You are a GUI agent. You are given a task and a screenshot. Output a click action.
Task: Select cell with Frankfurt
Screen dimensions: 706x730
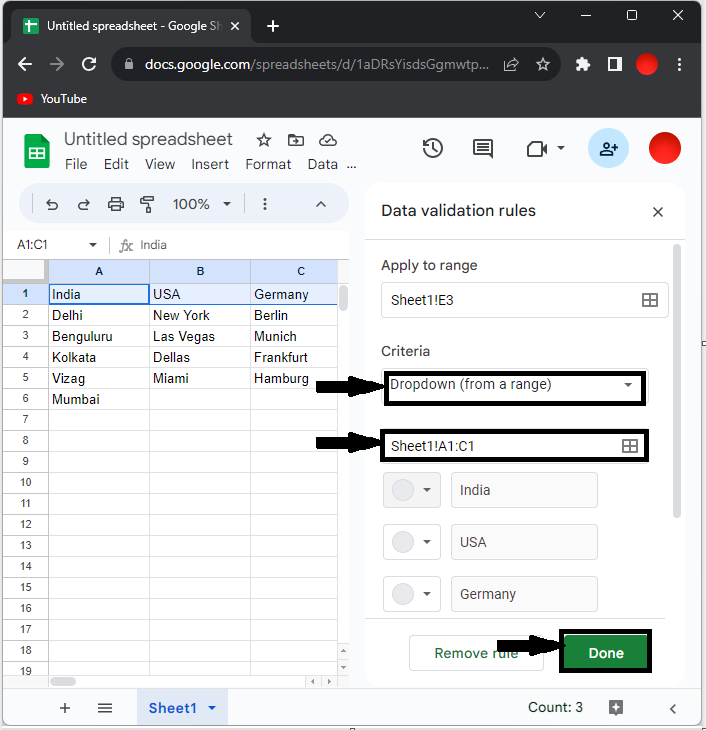click(294, 357)
